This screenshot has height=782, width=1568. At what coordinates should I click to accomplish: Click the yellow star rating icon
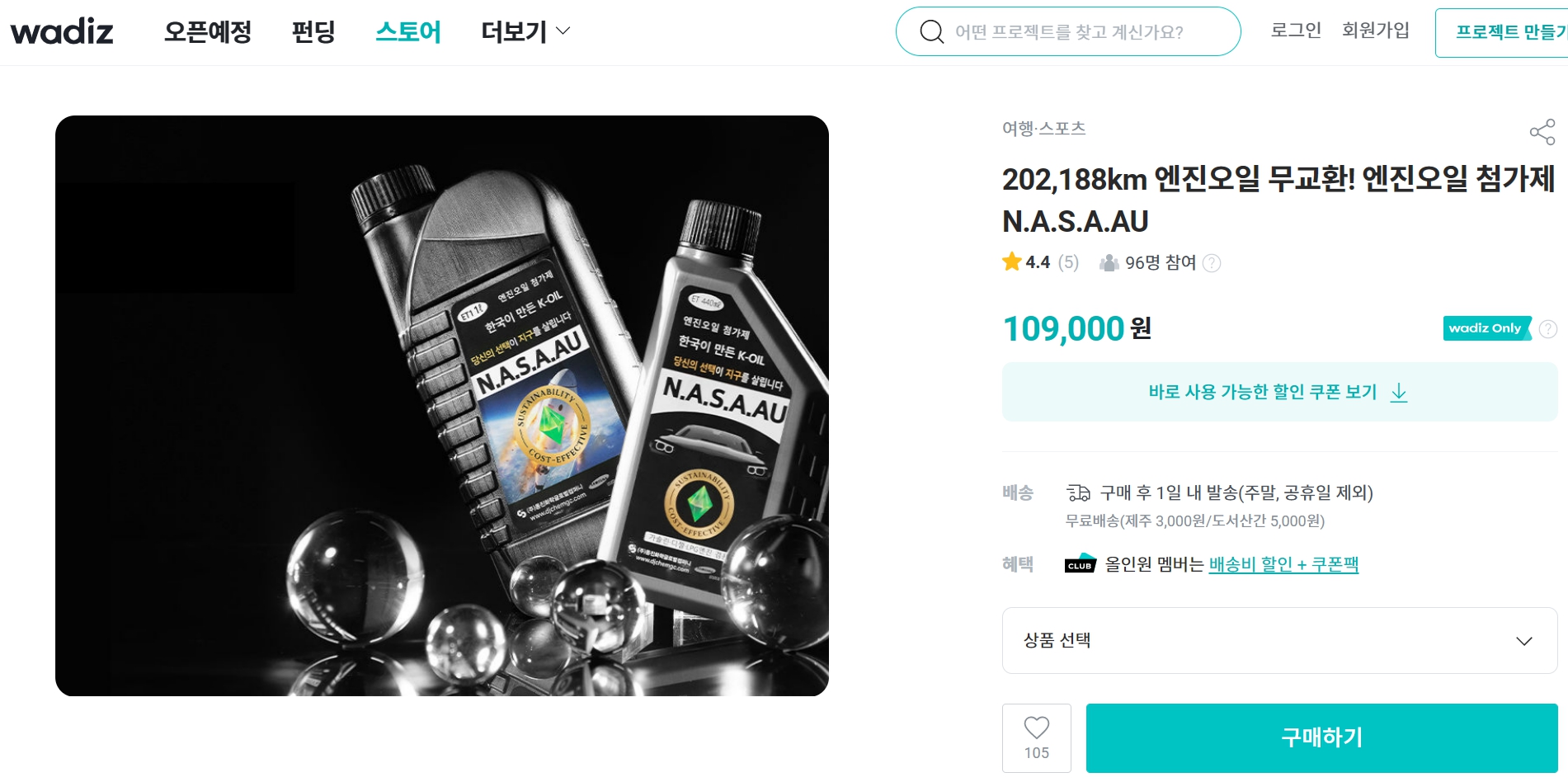click(x=1012, y=262)
